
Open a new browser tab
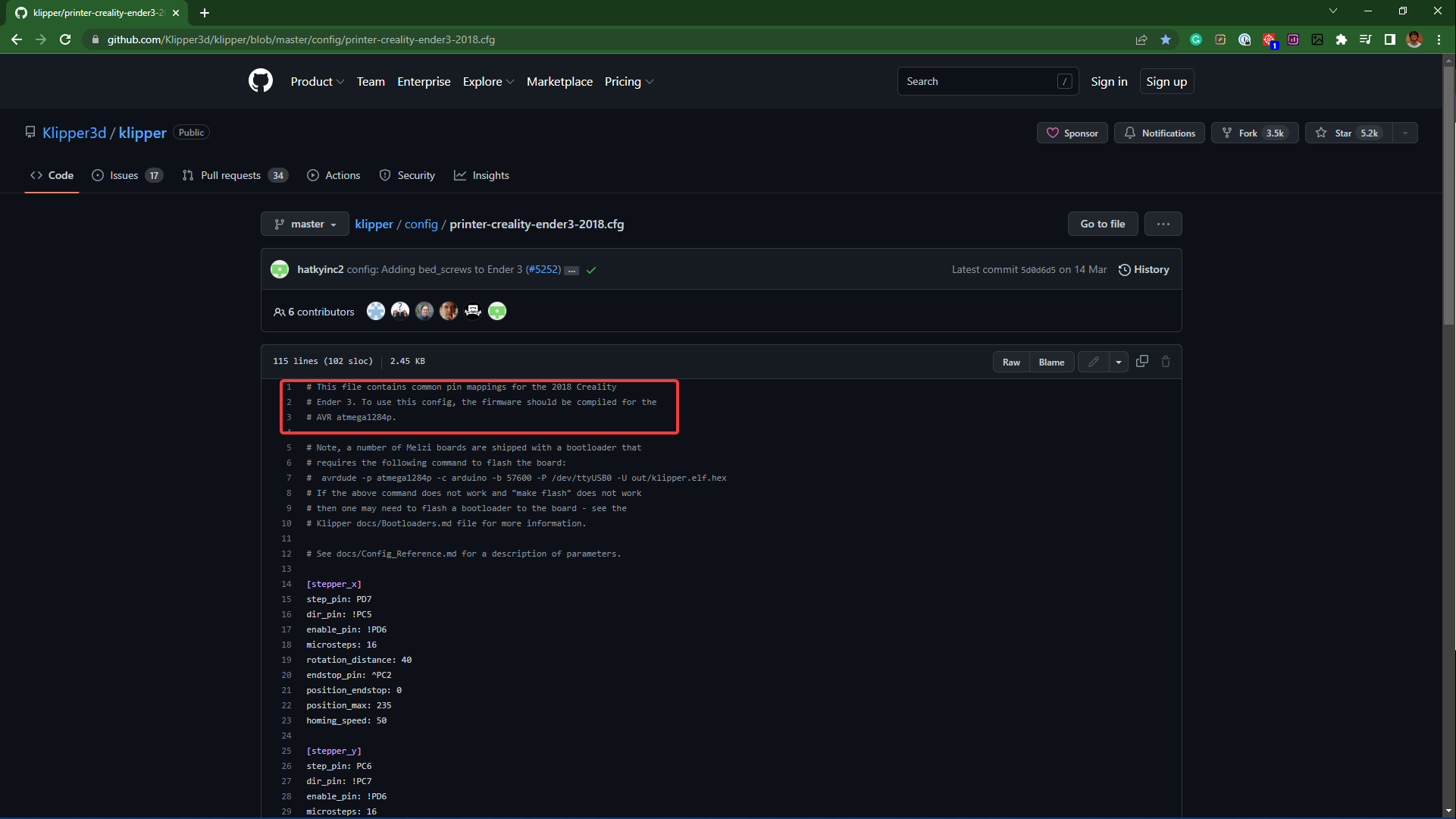pos(205,13)
